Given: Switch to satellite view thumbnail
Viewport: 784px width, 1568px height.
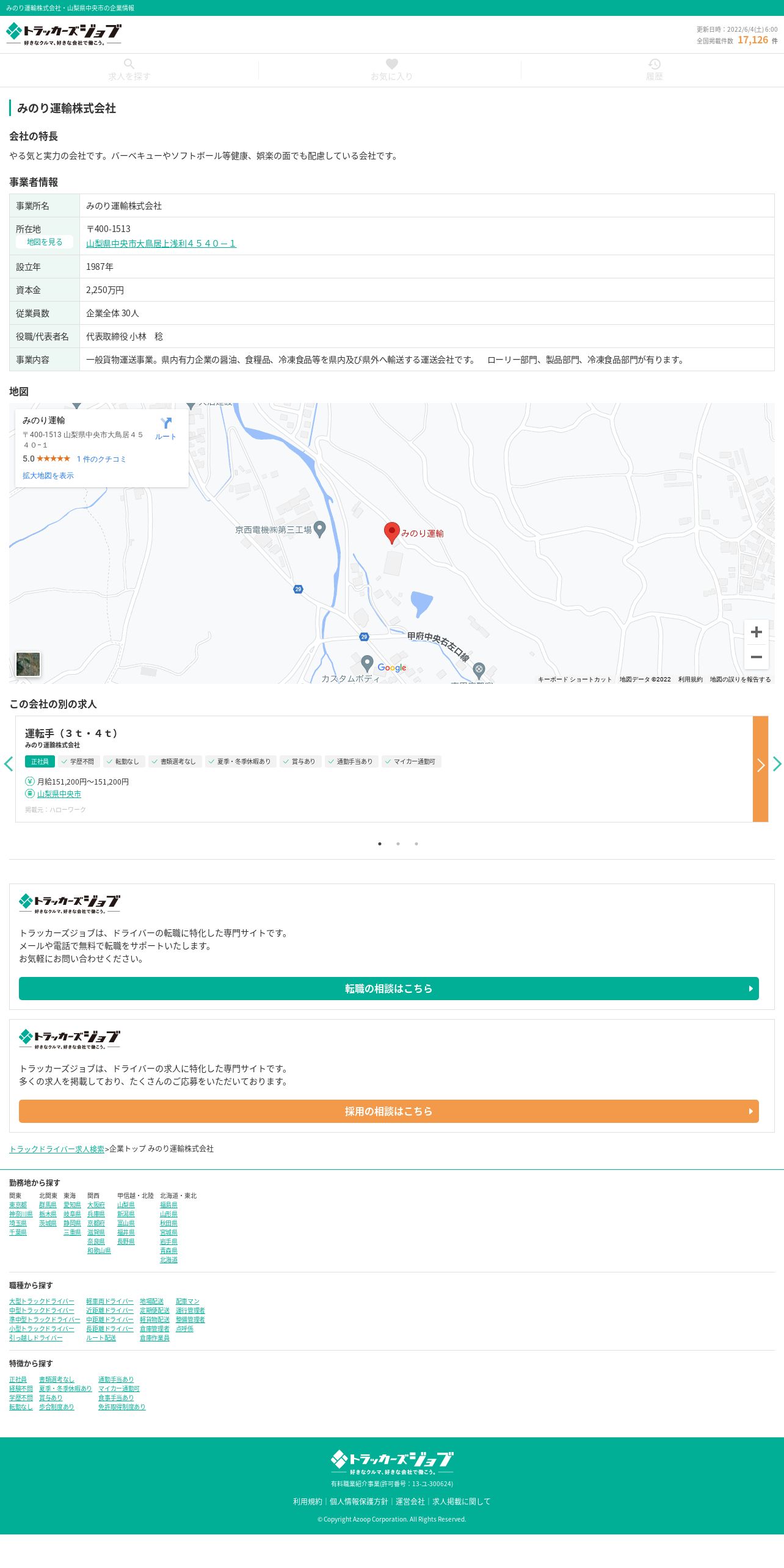Looking at the screenshot, I should (x=28, y=664).
